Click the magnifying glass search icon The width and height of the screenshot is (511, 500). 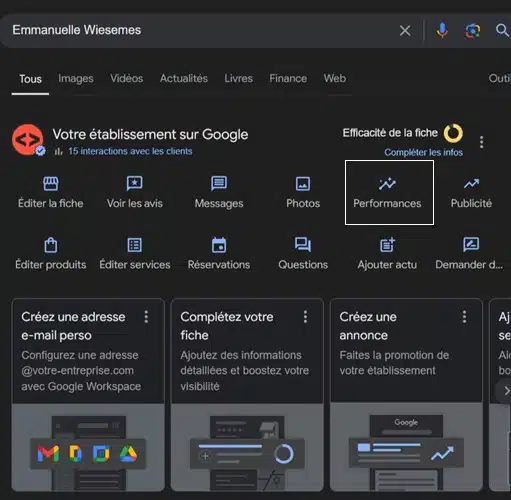[502, 30]
